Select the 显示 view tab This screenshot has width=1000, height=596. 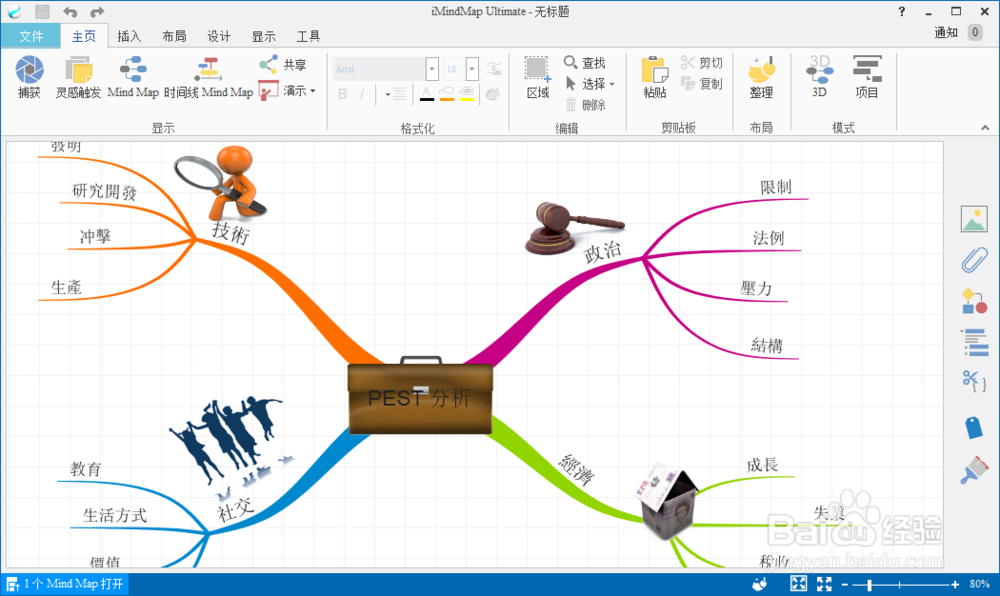tap(263, 36)
